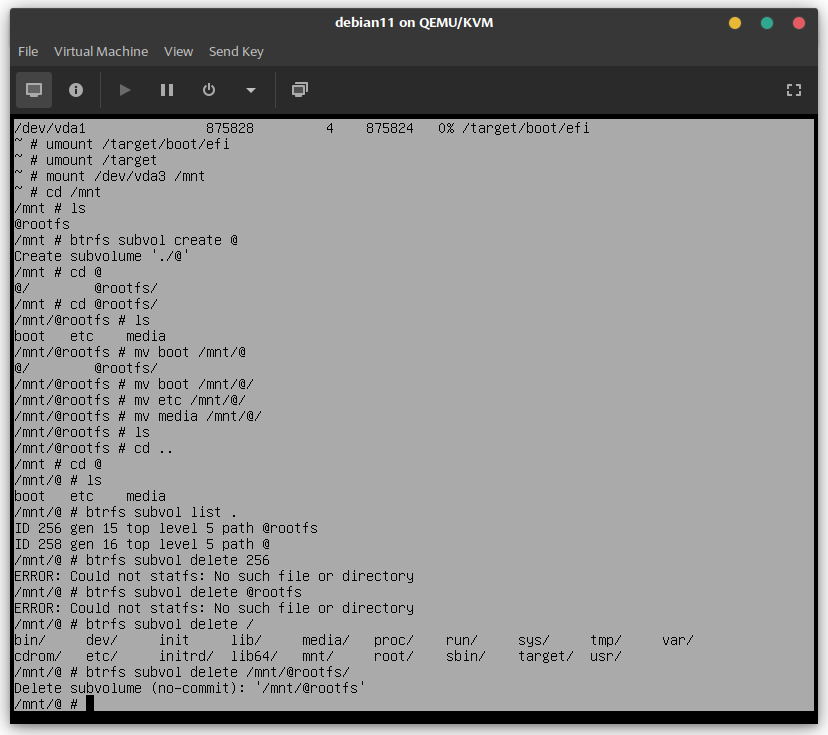Open the manage VM snapshots view
Screen dimensions: 828x735
[299, 90]
